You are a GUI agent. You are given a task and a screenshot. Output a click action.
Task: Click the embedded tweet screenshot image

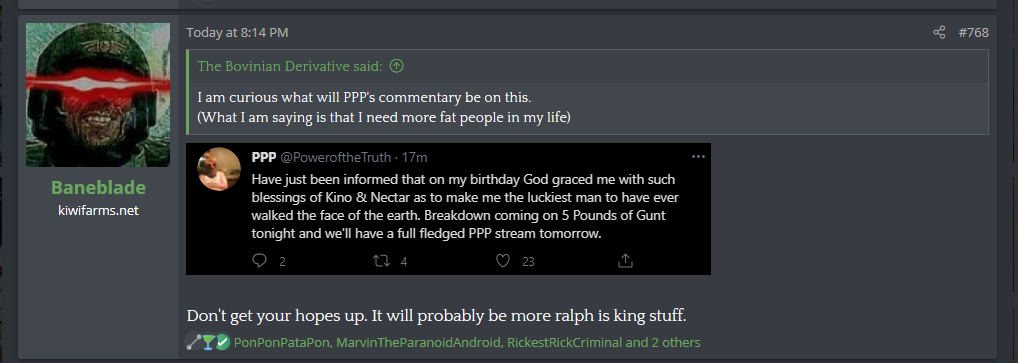pos(449,209)
